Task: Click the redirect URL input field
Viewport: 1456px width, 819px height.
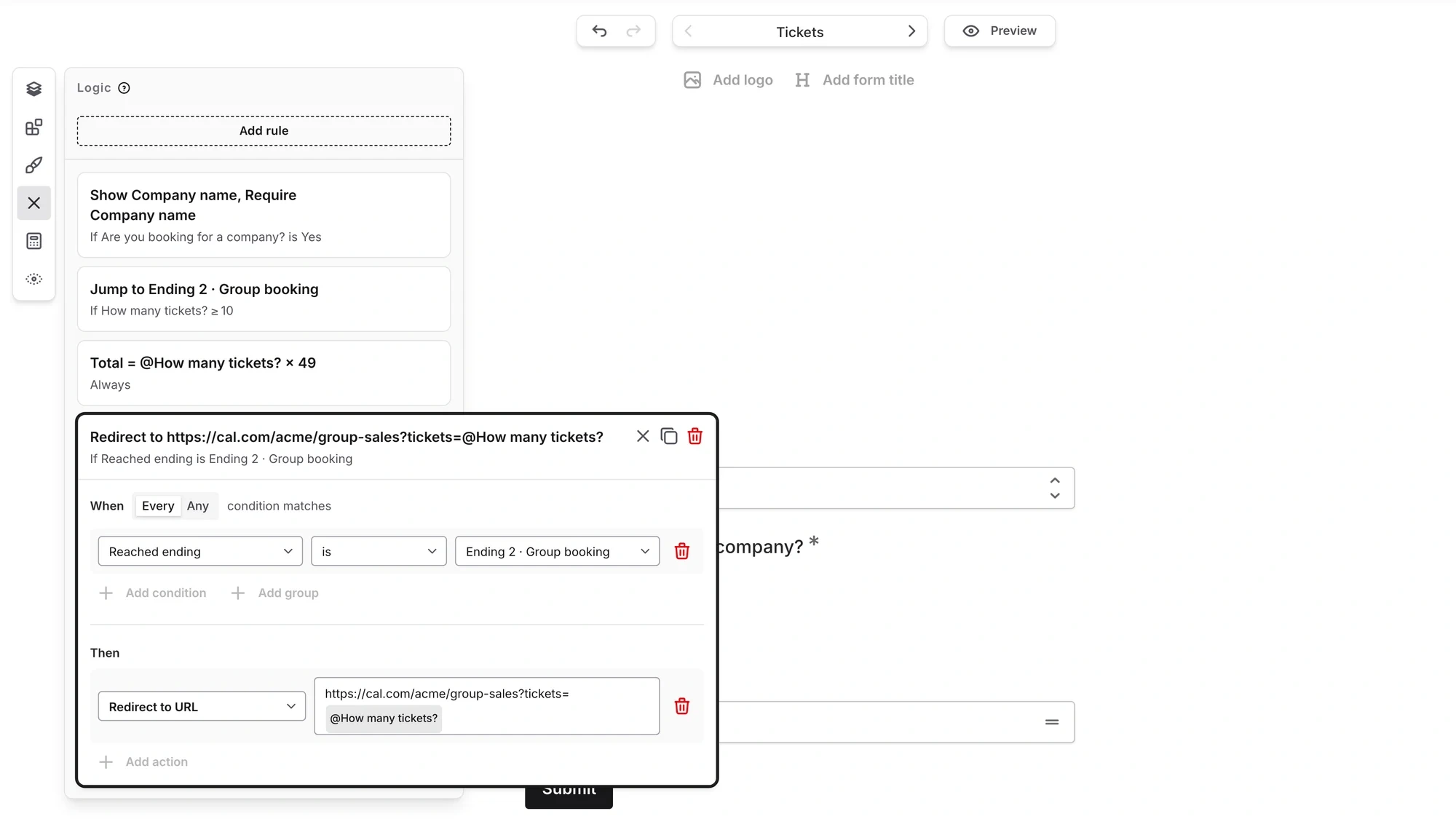Action: click(x=487, y=706)
